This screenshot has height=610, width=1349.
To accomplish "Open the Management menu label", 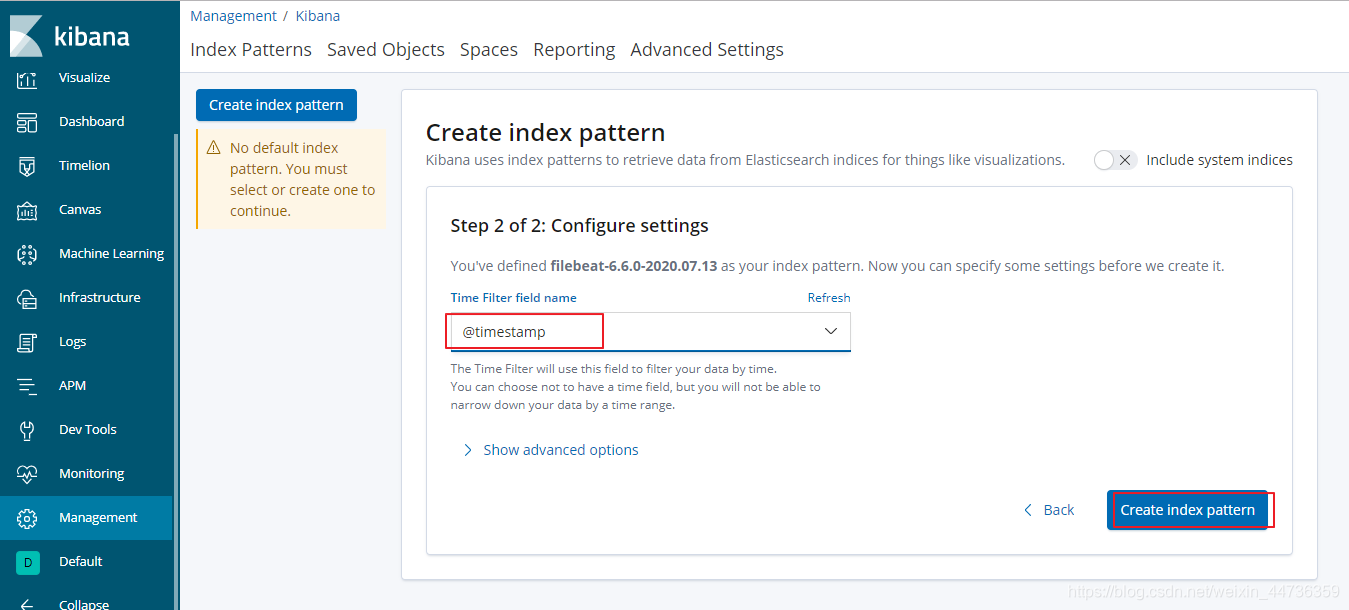I will point(98,518).
